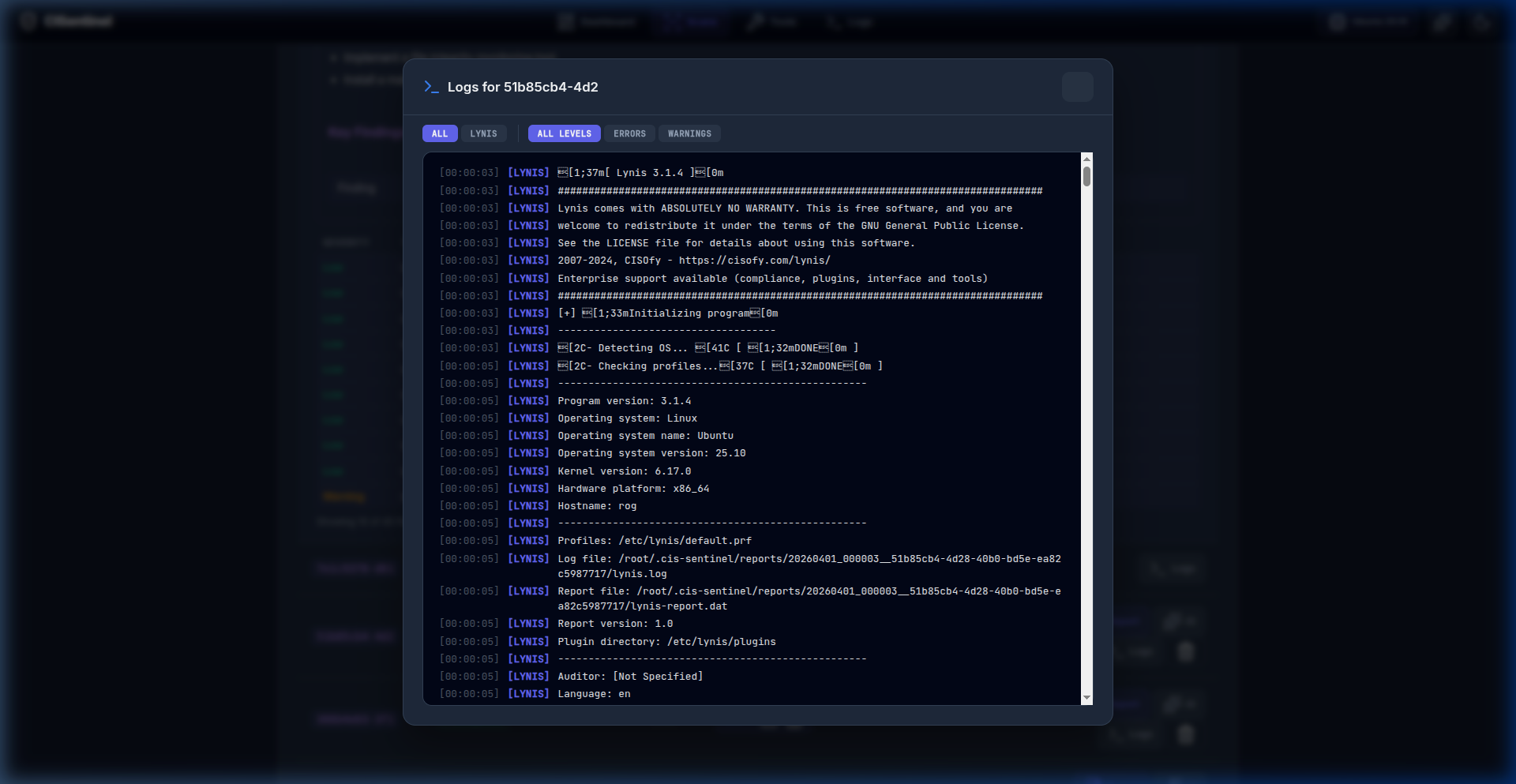Select the ALL source filter
The image size is (1516, 784).
click(x=440, y=133)
